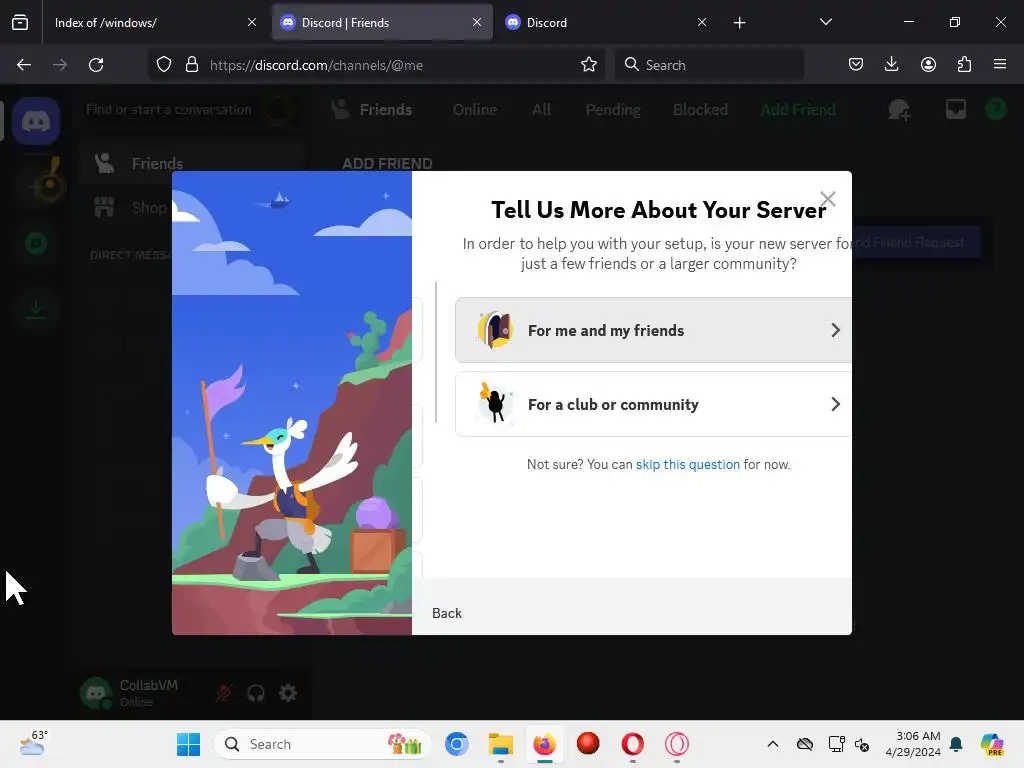The width and height of the screenshot is (1024, 768).
Task: Open the list all tabs dropdown arrow
Action: pos(825,22)
